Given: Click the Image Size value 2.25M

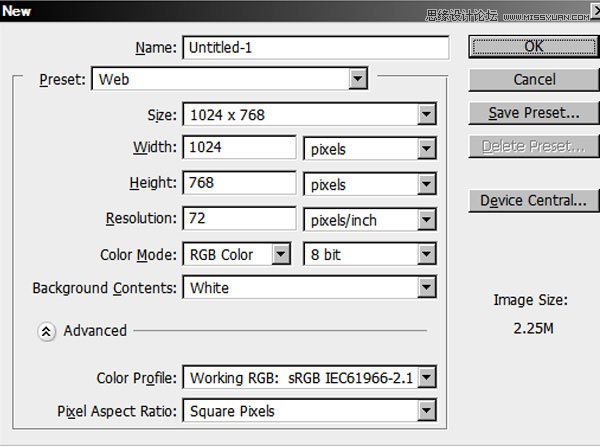Looking at the screenshot, I should coord(533,328).
